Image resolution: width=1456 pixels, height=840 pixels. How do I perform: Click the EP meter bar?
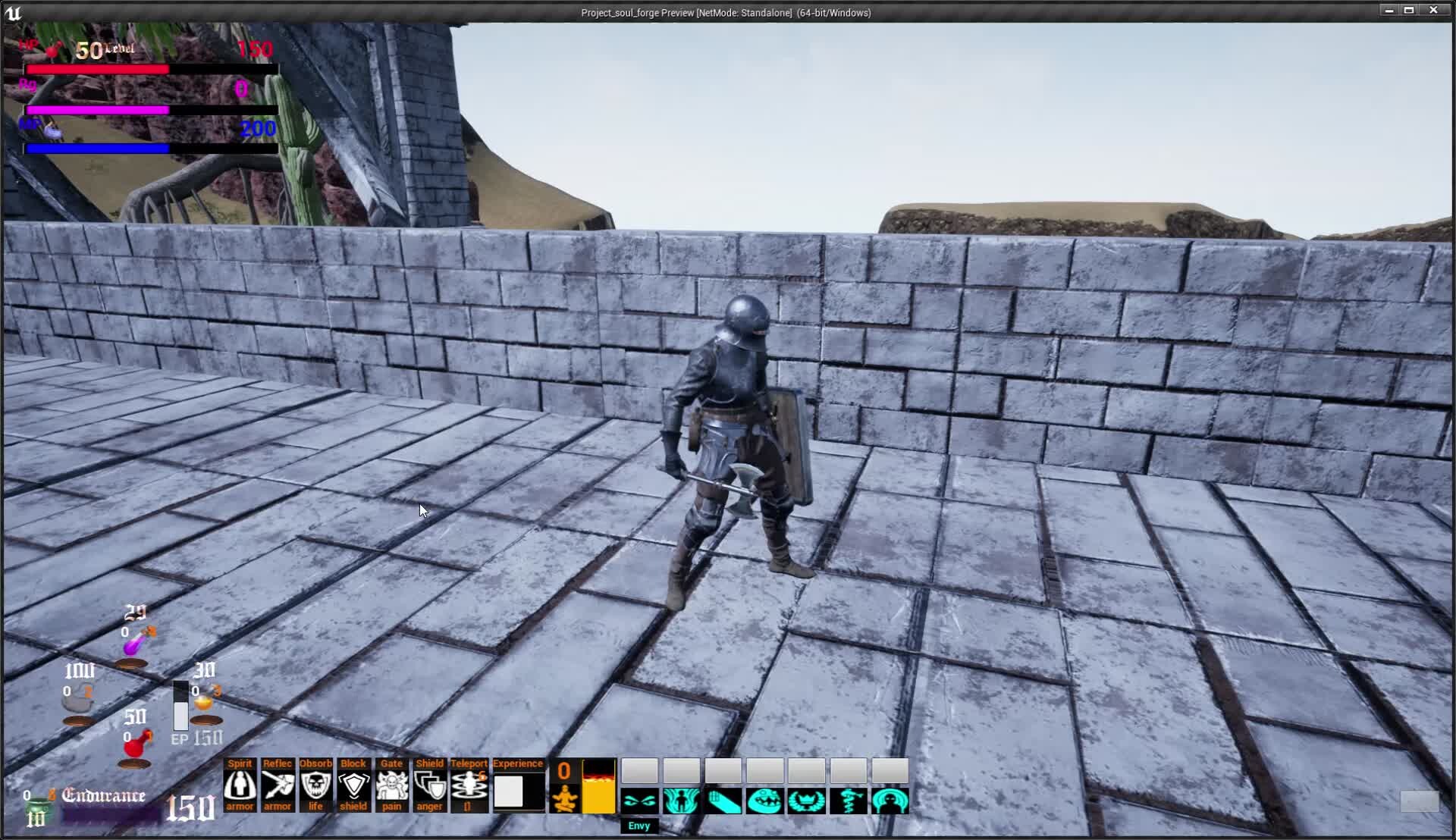(180, 705)
